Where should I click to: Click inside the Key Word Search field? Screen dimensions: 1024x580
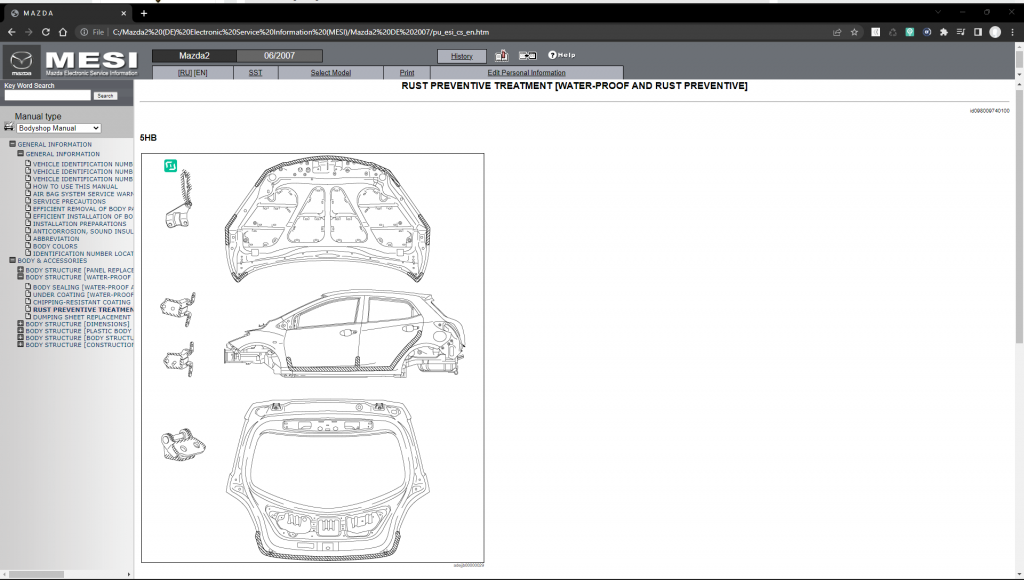tap(48, 95)
